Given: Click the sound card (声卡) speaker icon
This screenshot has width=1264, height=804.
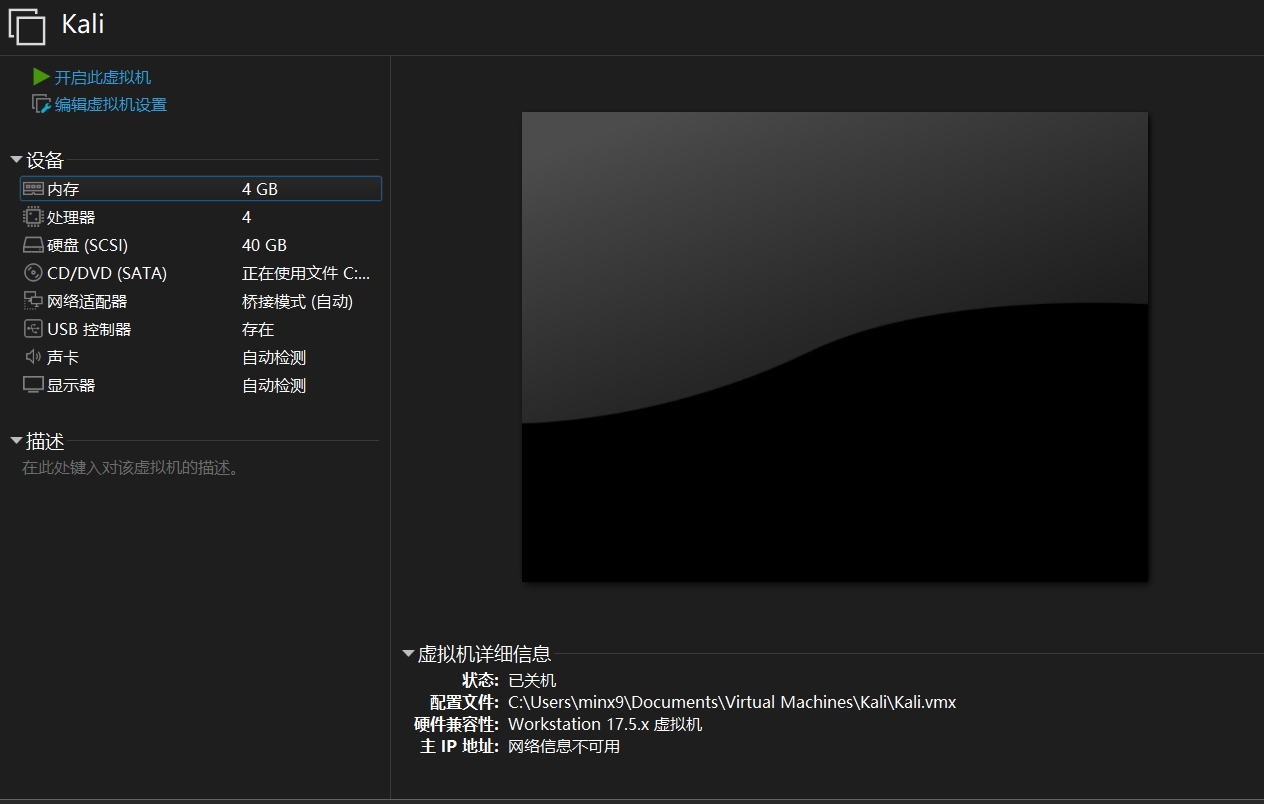Looking at the screenshot, I should tap(33, 357).
